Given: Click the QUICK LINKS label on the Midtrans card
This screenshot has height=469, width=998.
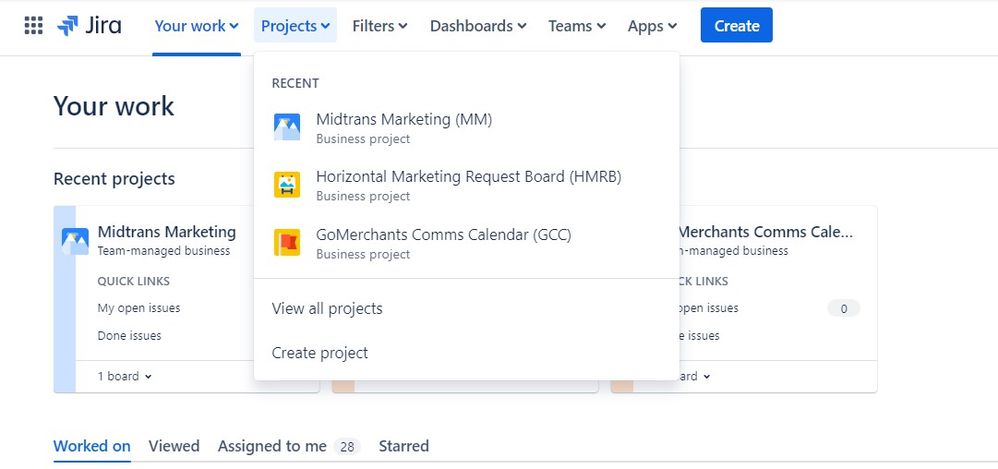Looking at the screenshot, I should pos(134,281).
